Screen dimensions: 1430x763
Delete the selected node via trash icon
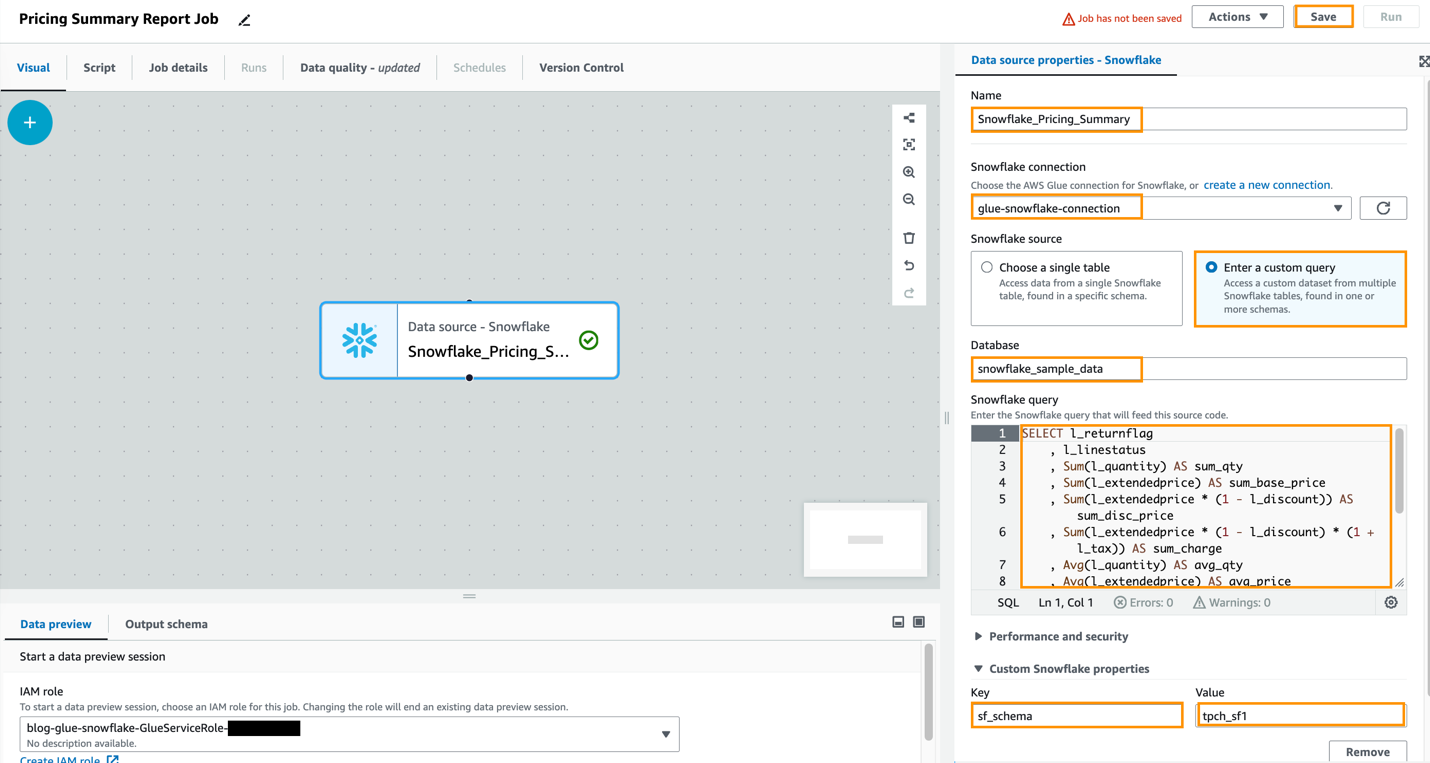click(909, 238)
